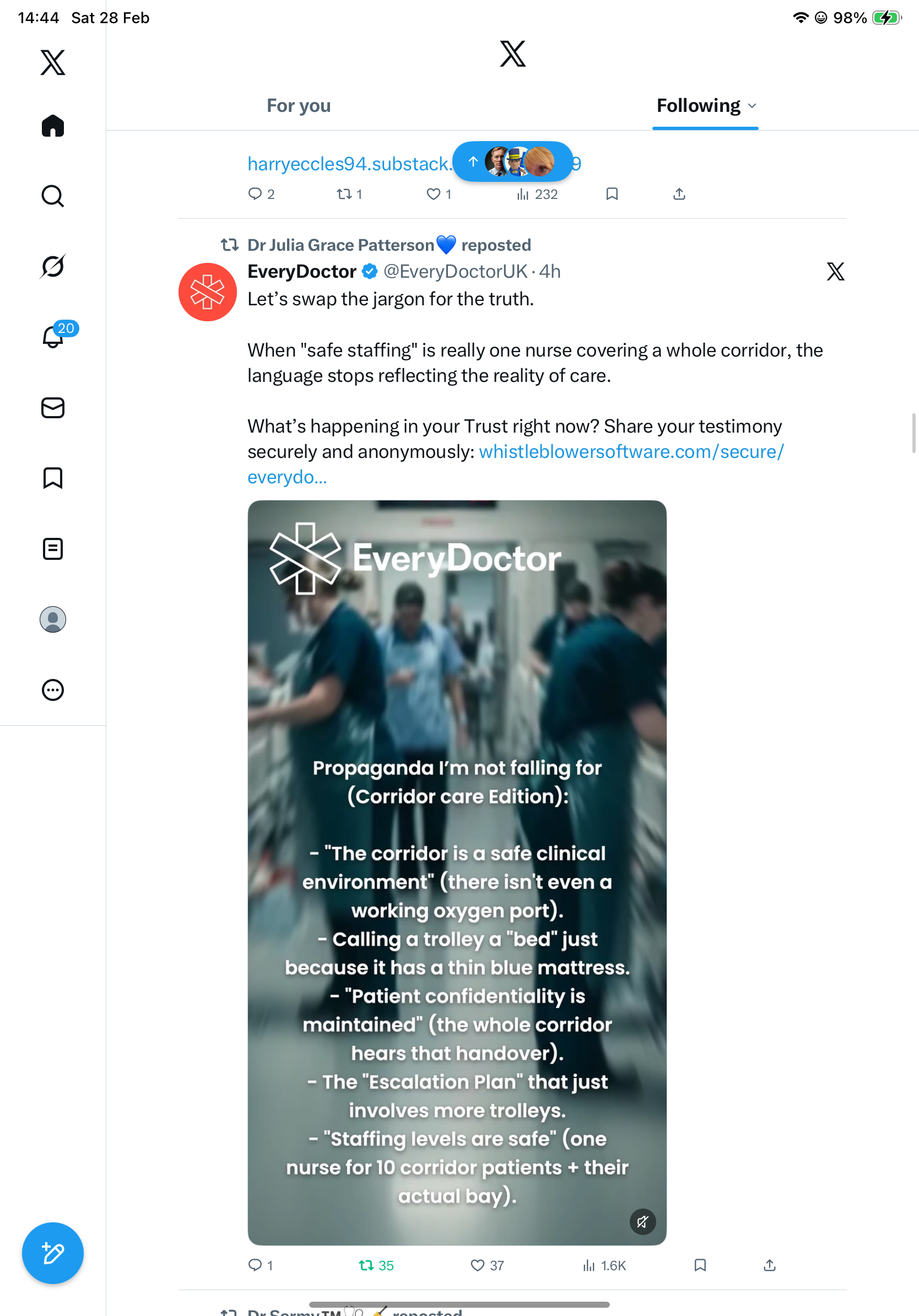Open Search from the sidebar
This screenshot has height=1316, width=919.
pyautogui.click(x=53, y=196)
